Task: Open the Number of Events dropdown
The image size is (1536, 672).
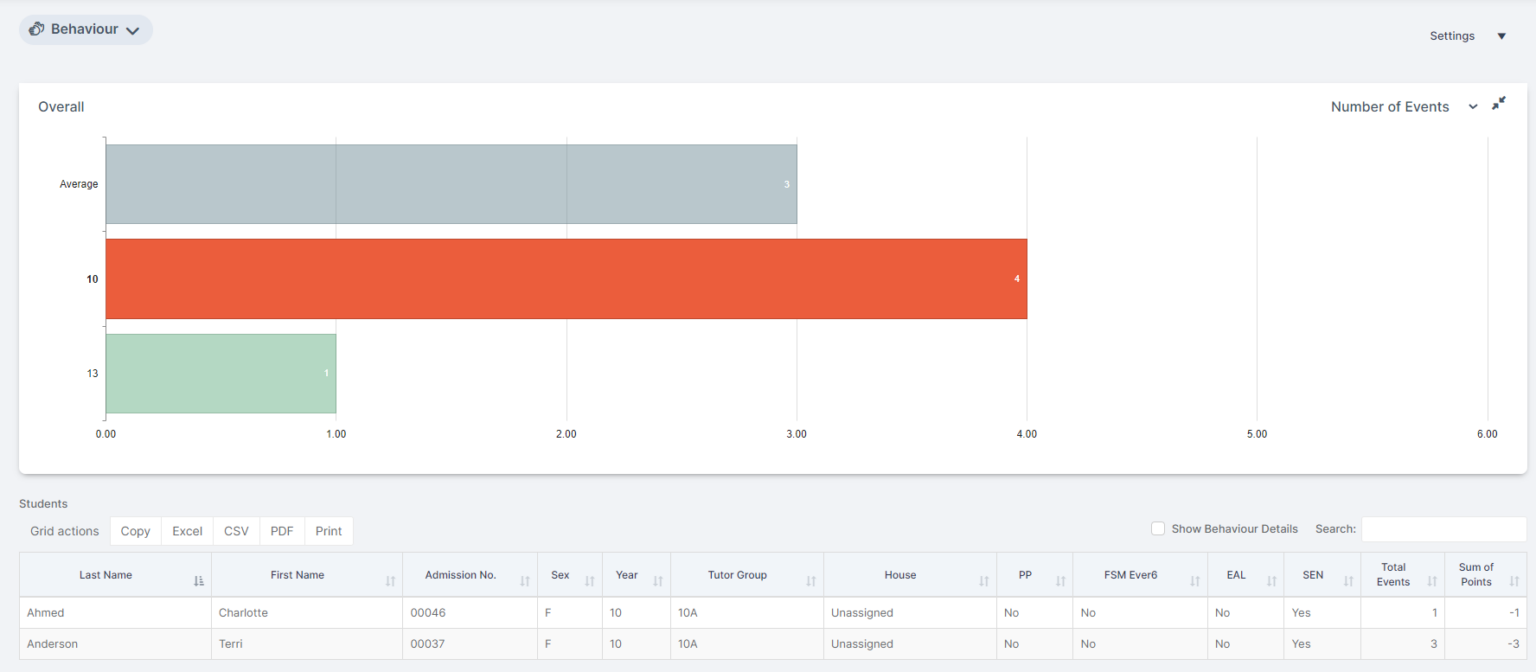Action: [x=1473, y=106]
